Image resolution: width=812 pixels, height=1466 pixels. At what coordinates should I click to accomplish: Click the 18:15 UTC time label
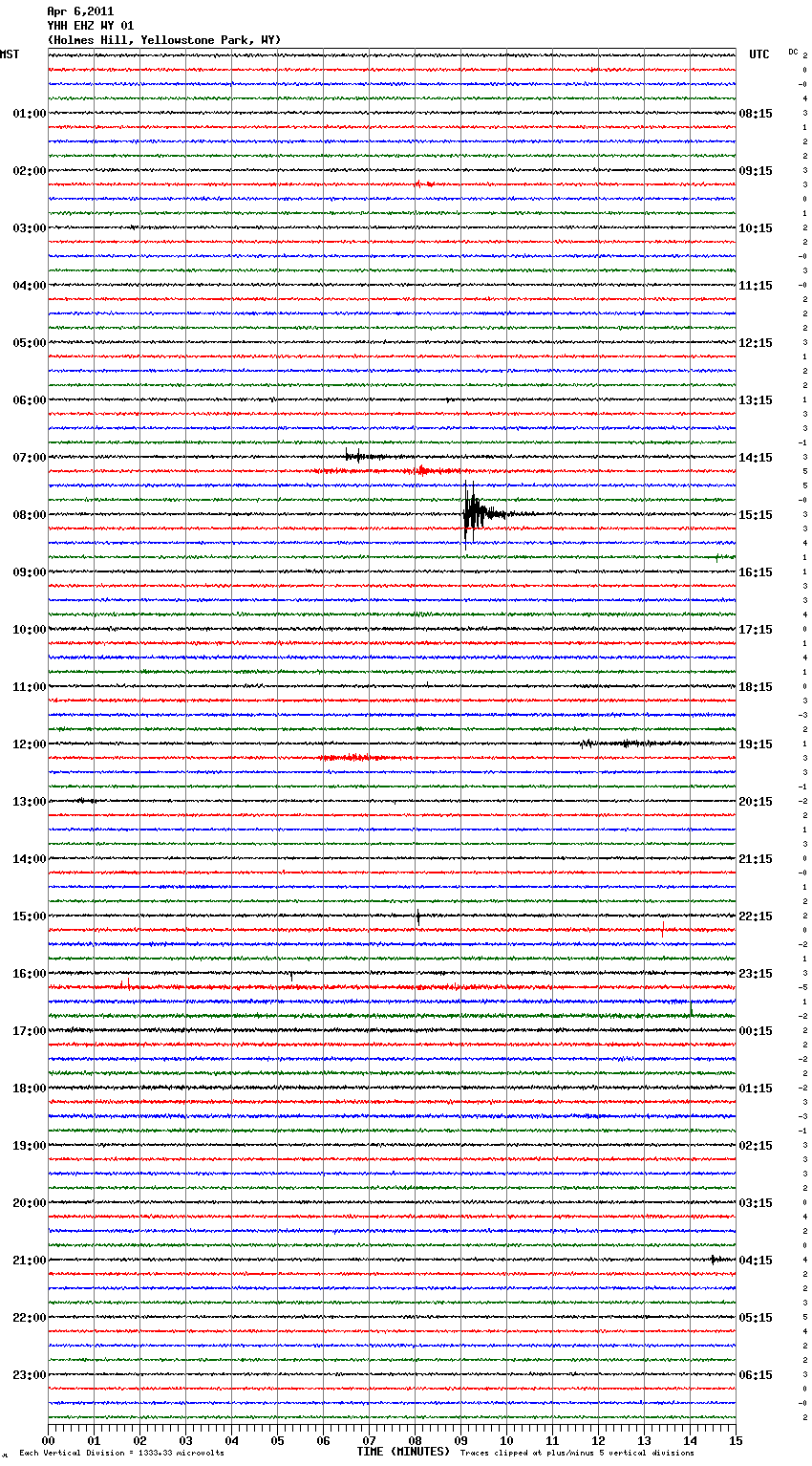click(x=756, y=687)
